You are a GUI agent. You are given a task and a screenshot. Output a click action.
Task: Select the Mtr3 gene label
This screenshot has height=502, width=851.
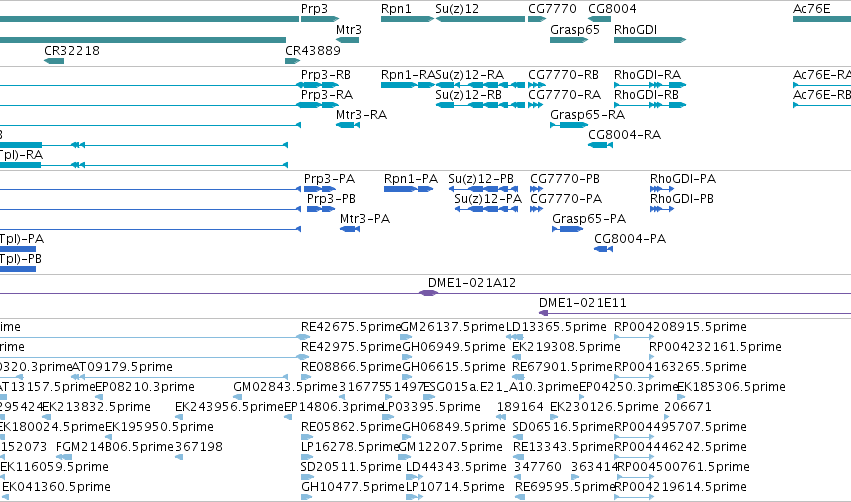pos(348,30)
